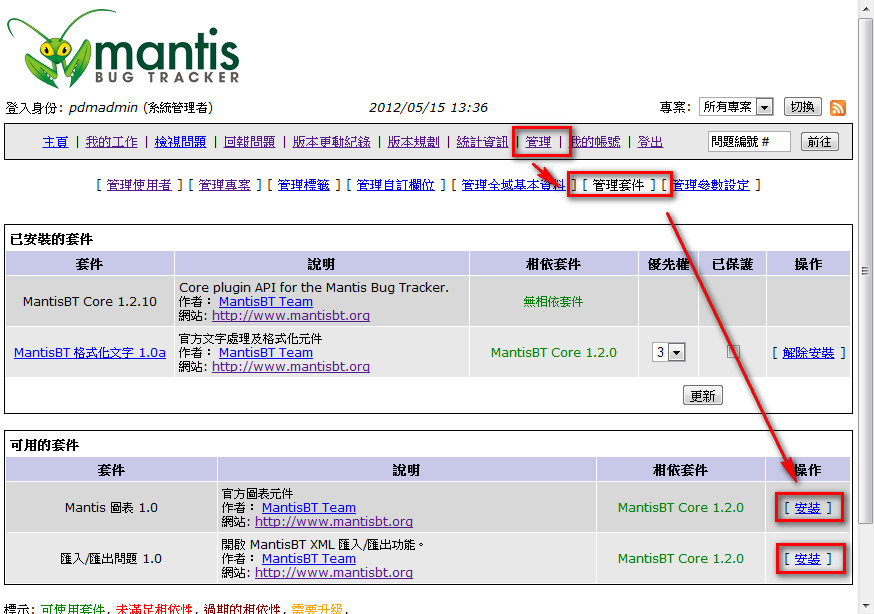Click the 管理套件 current page label
The image size is (874, 614).
click(618, 185)
